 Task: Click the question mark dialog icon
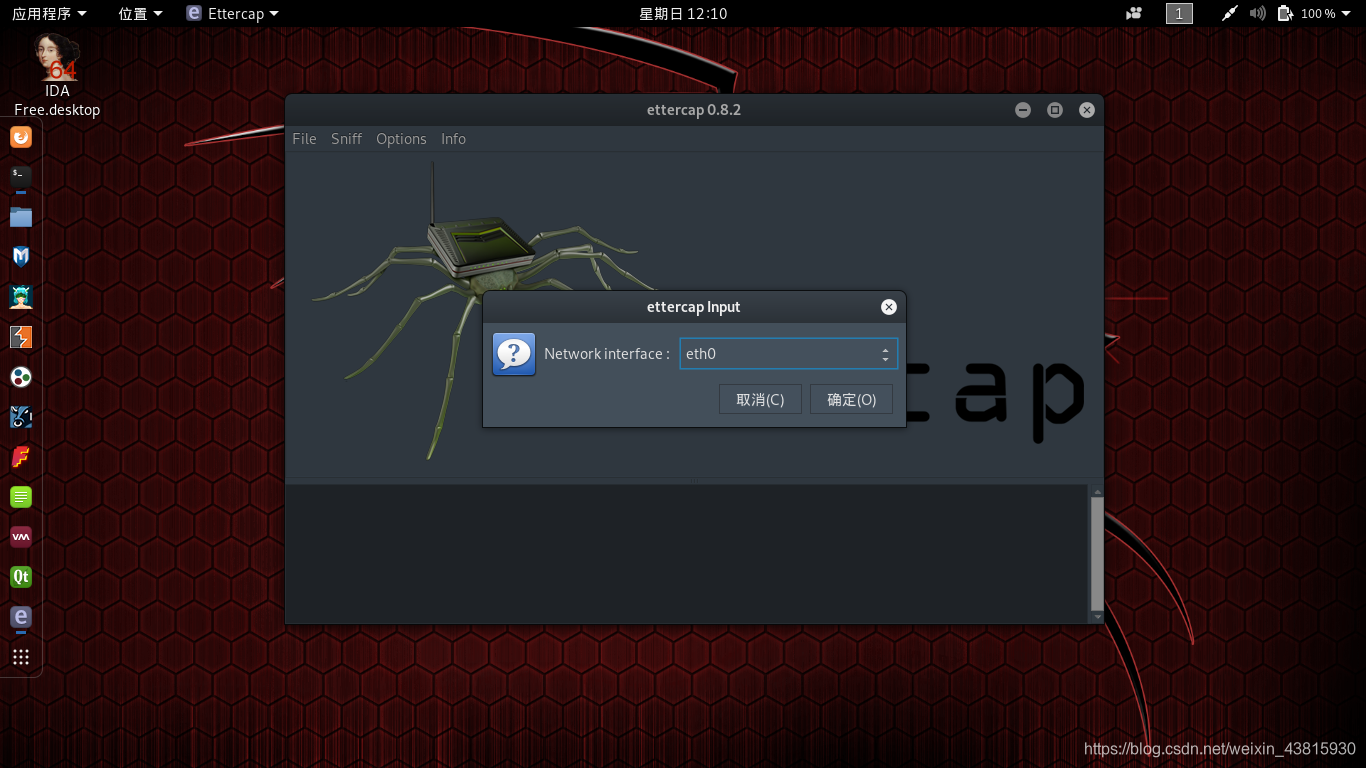coord(514,354)
